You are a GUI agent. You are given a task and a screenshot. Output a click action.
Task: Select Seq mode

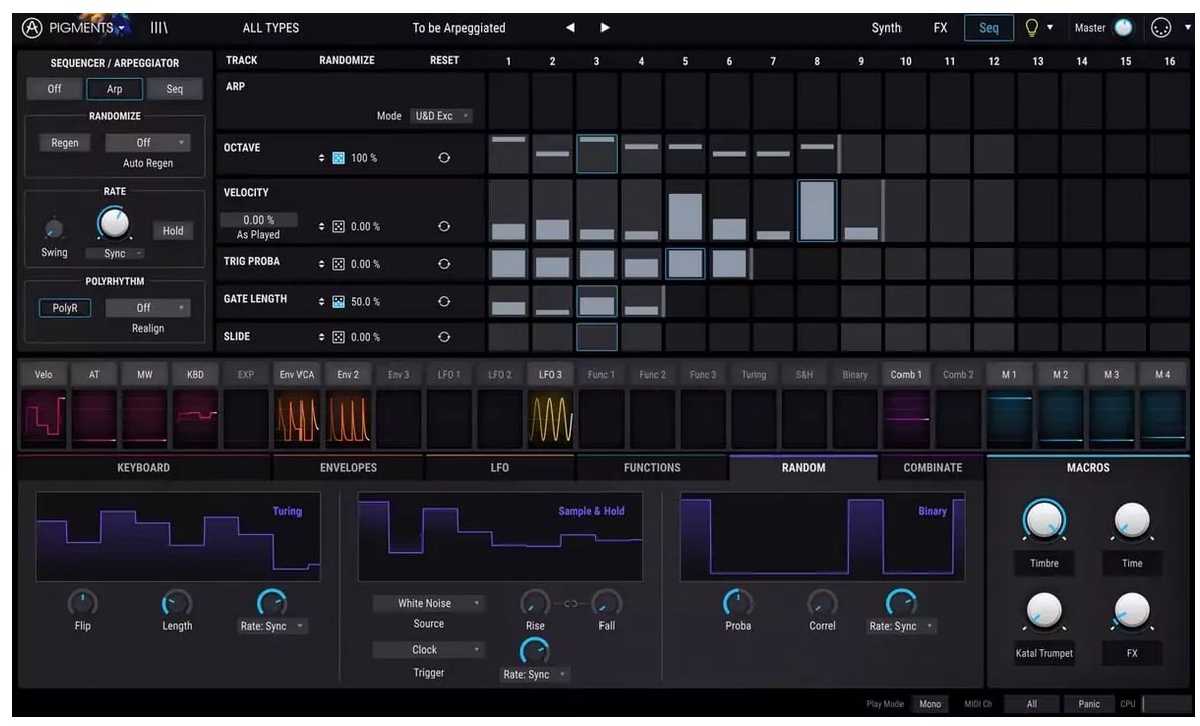(x=174, y=89)
